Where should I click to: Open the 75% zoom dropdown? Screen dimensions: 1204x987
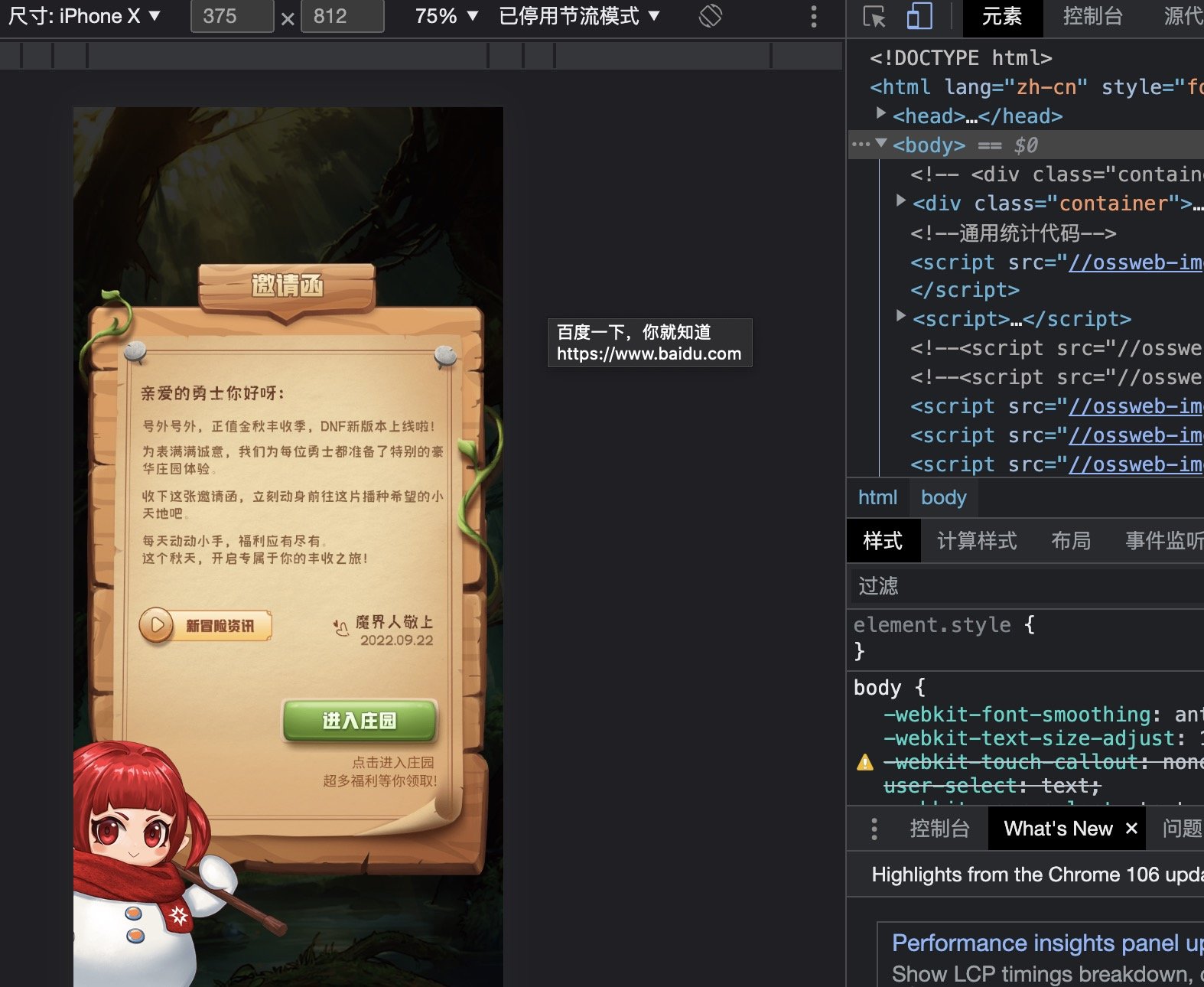[x=447, y=16]
